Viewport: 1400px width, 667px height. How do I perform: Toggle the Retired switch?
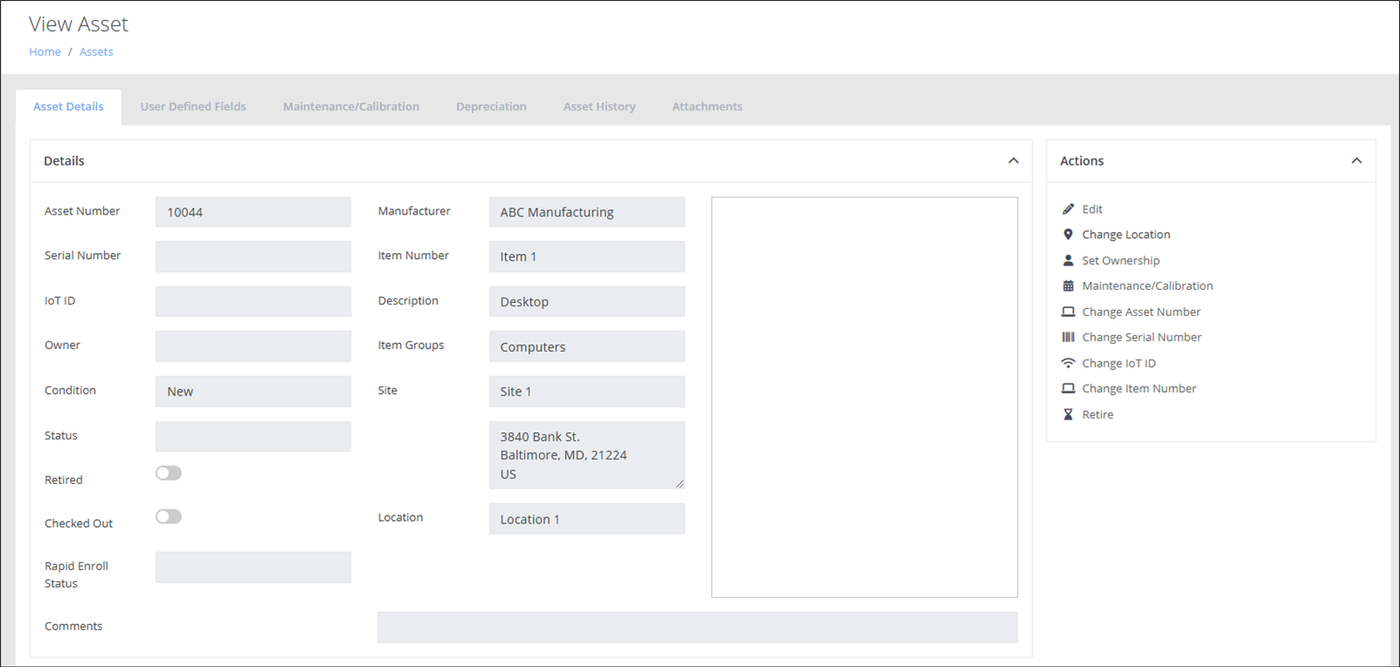tap(169, 473)
